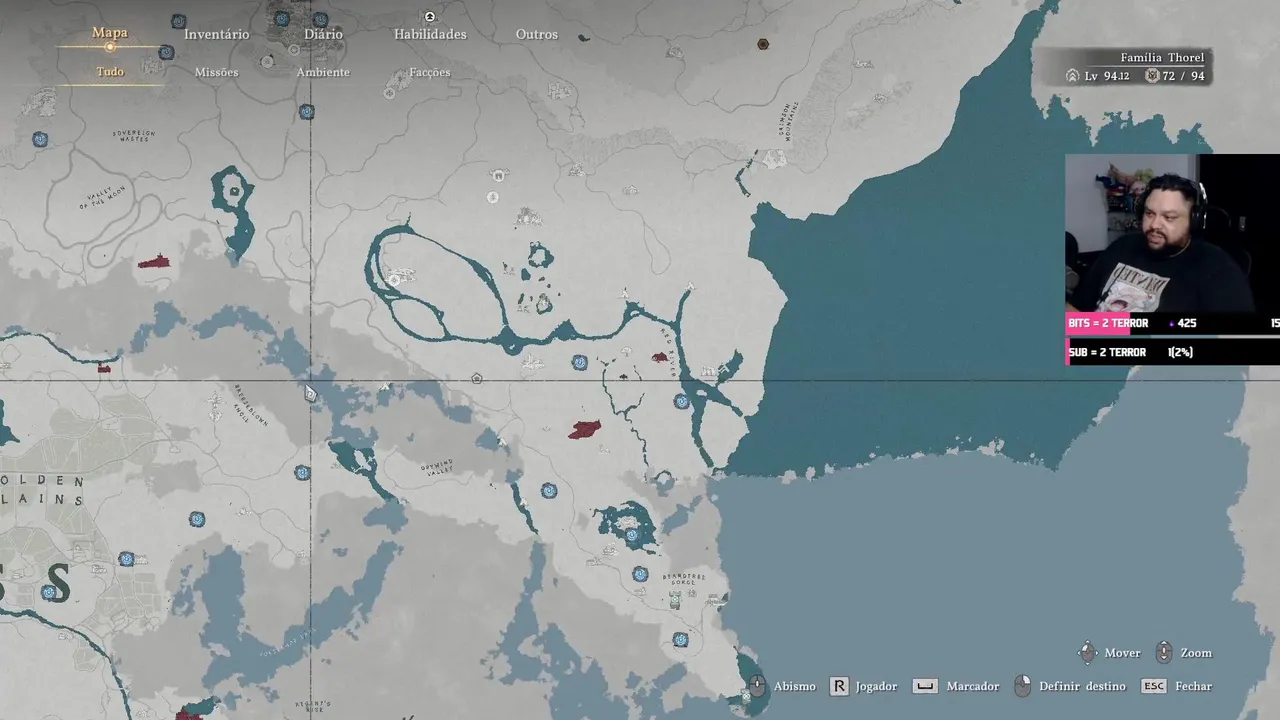
Task: Select the red region near Valley of the Moon
Action: point(154,262)
